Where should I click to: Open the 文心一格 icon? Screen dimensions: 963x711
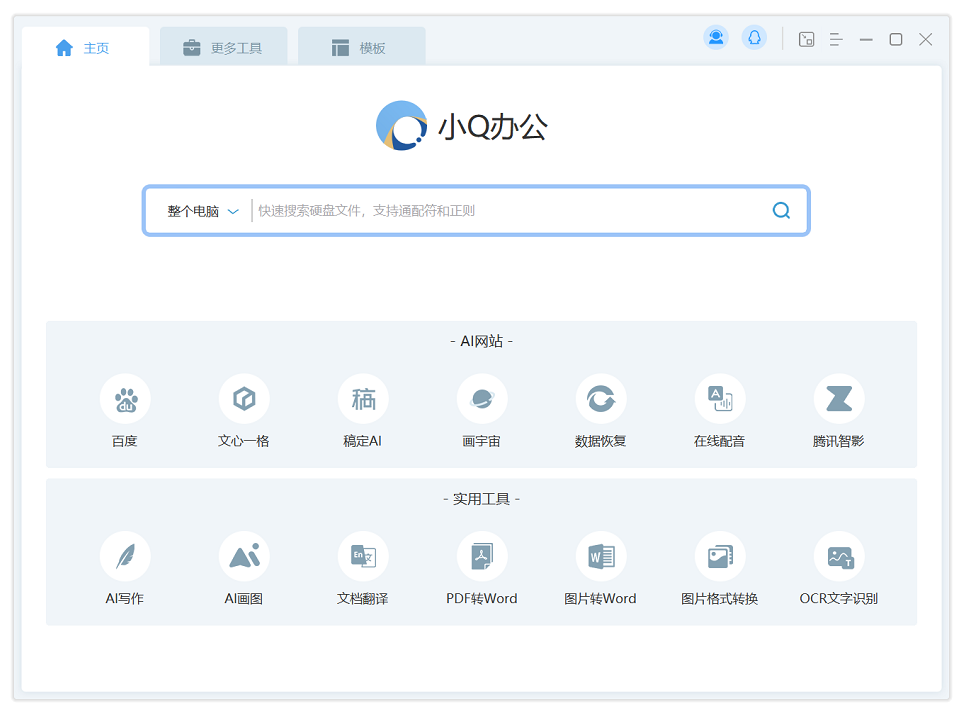pos(244,399)
